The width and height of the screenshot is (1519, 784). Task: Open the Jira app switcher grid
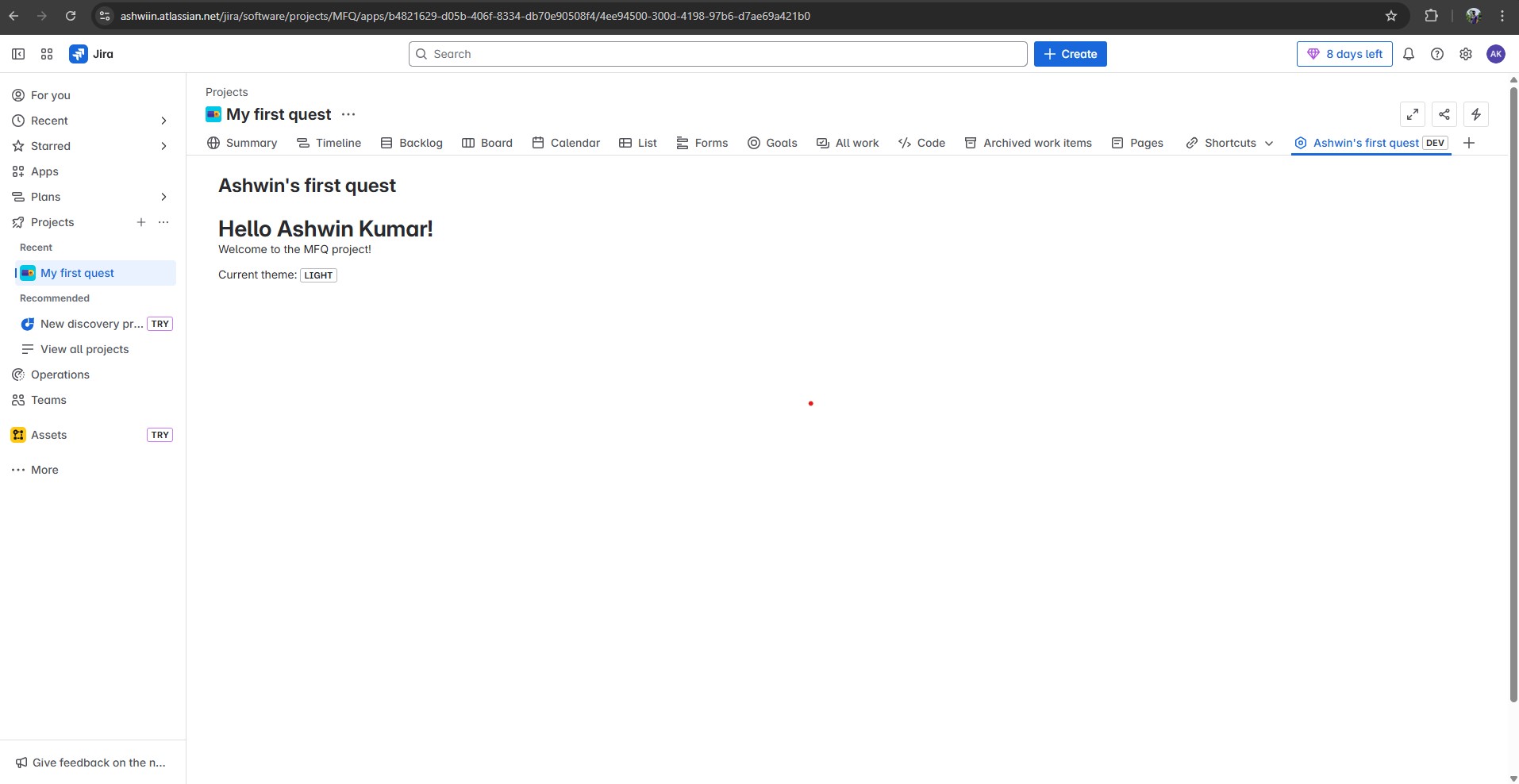coord(47,54)
